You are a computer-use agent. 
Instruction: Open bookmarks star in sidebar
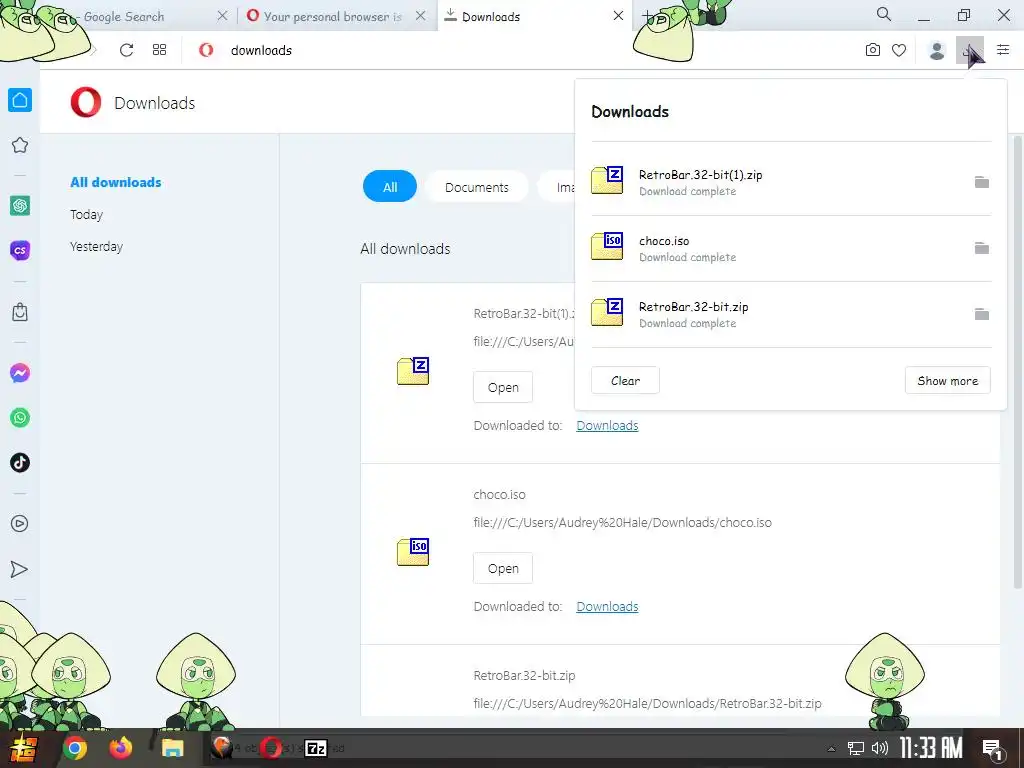pos(20,145)
